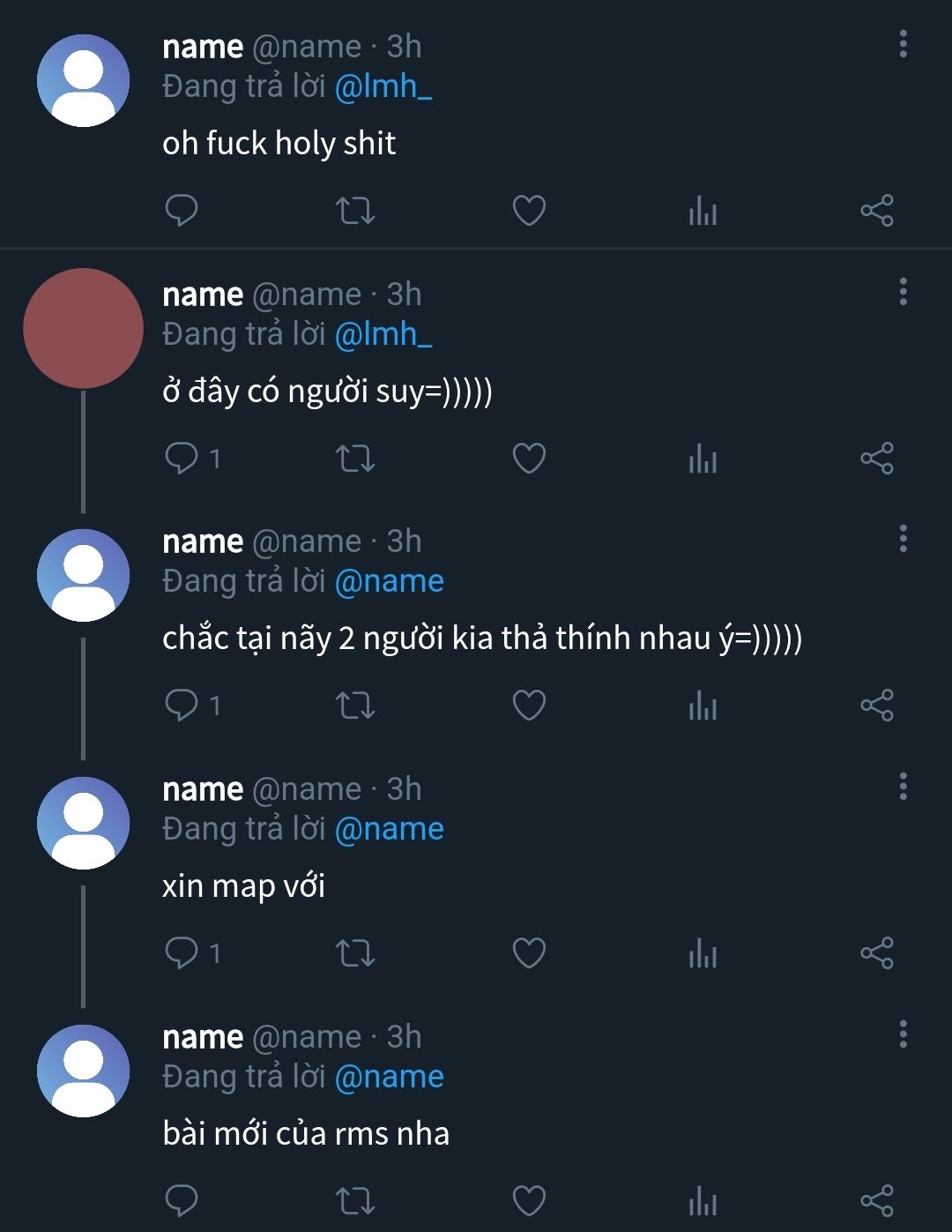Viewport: 952px width, 1232px height.
Task: Open the red profile avatar
Action: click(83, 328)
